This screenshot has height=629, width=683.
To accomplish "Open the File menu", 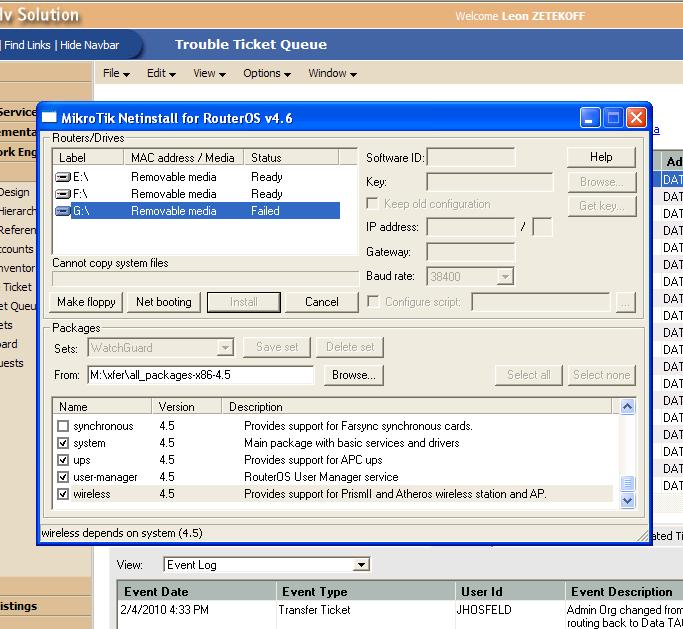I will [x=116, y=73].
